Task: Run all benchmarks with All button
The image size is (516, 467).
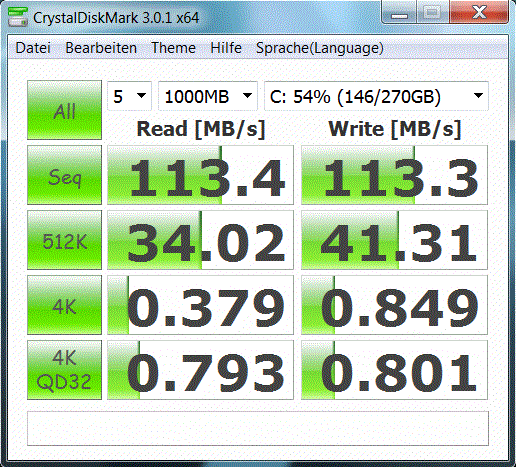Action: click(x=64, y=110)
